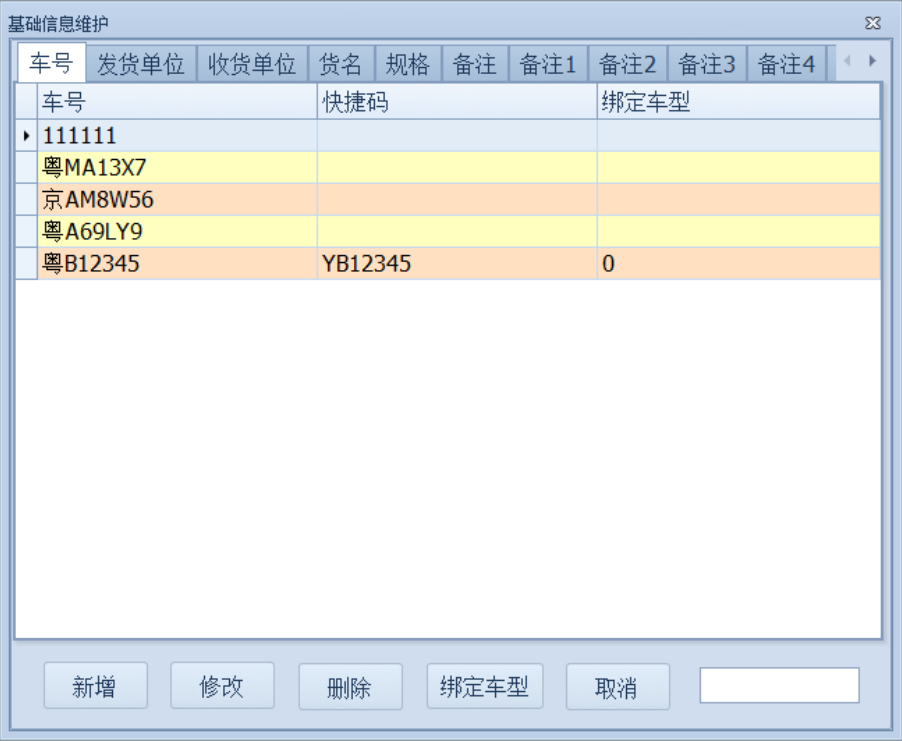The width and height of the screenshot is (902, 741).
Task: Click the 修改 button
Action: [222, 686]
